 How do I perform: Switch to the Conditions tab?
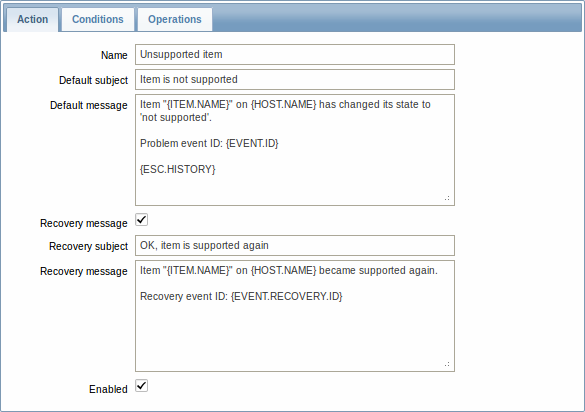(x=98, y=19)
